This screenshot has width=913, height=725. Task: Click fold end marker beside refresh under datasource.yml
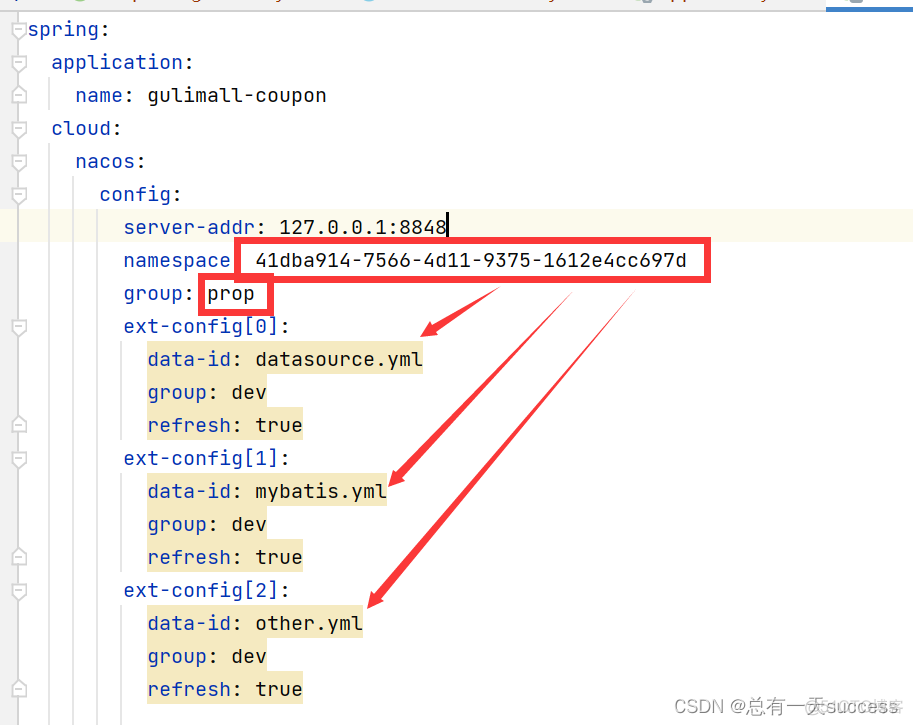tap(19, 425)
